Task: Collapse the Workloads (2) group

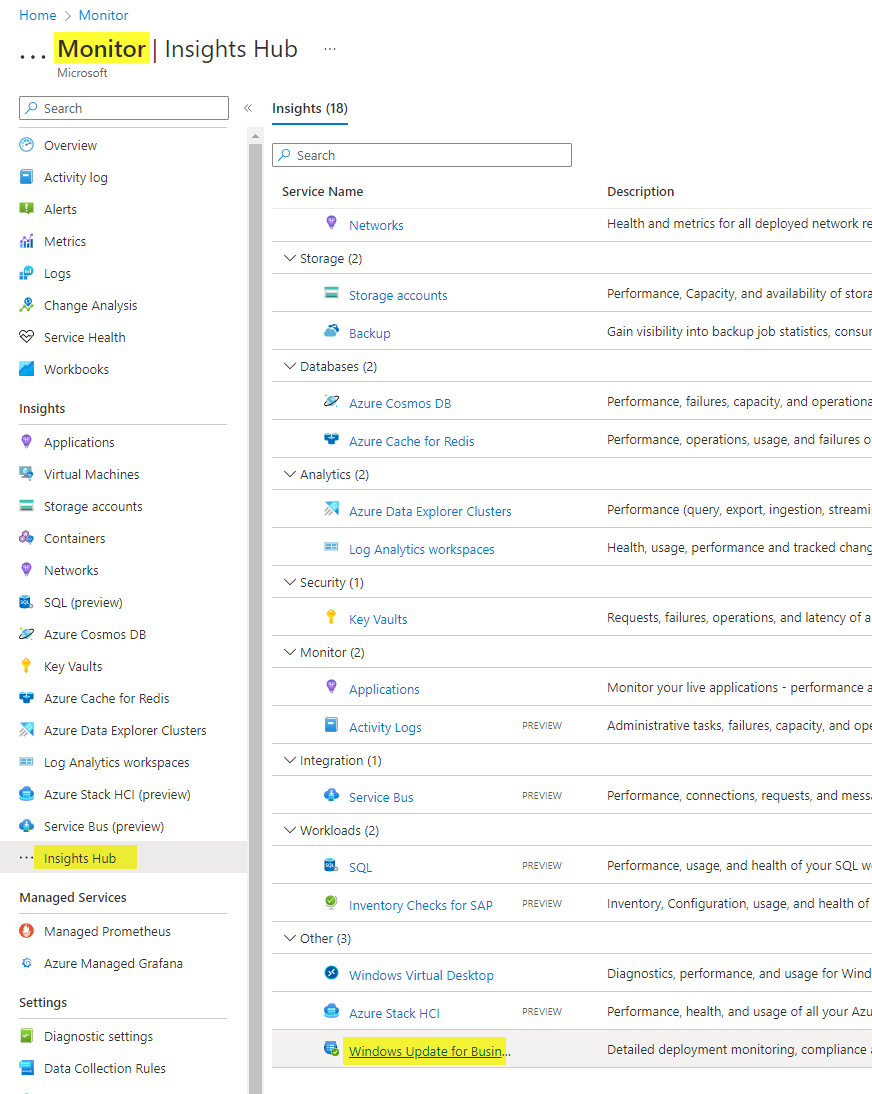Action: 290,830
